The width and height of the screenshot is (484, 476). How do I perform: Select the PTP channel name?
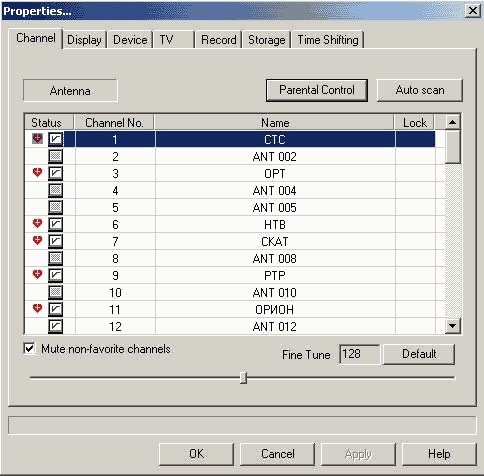(x=275, y=275)
